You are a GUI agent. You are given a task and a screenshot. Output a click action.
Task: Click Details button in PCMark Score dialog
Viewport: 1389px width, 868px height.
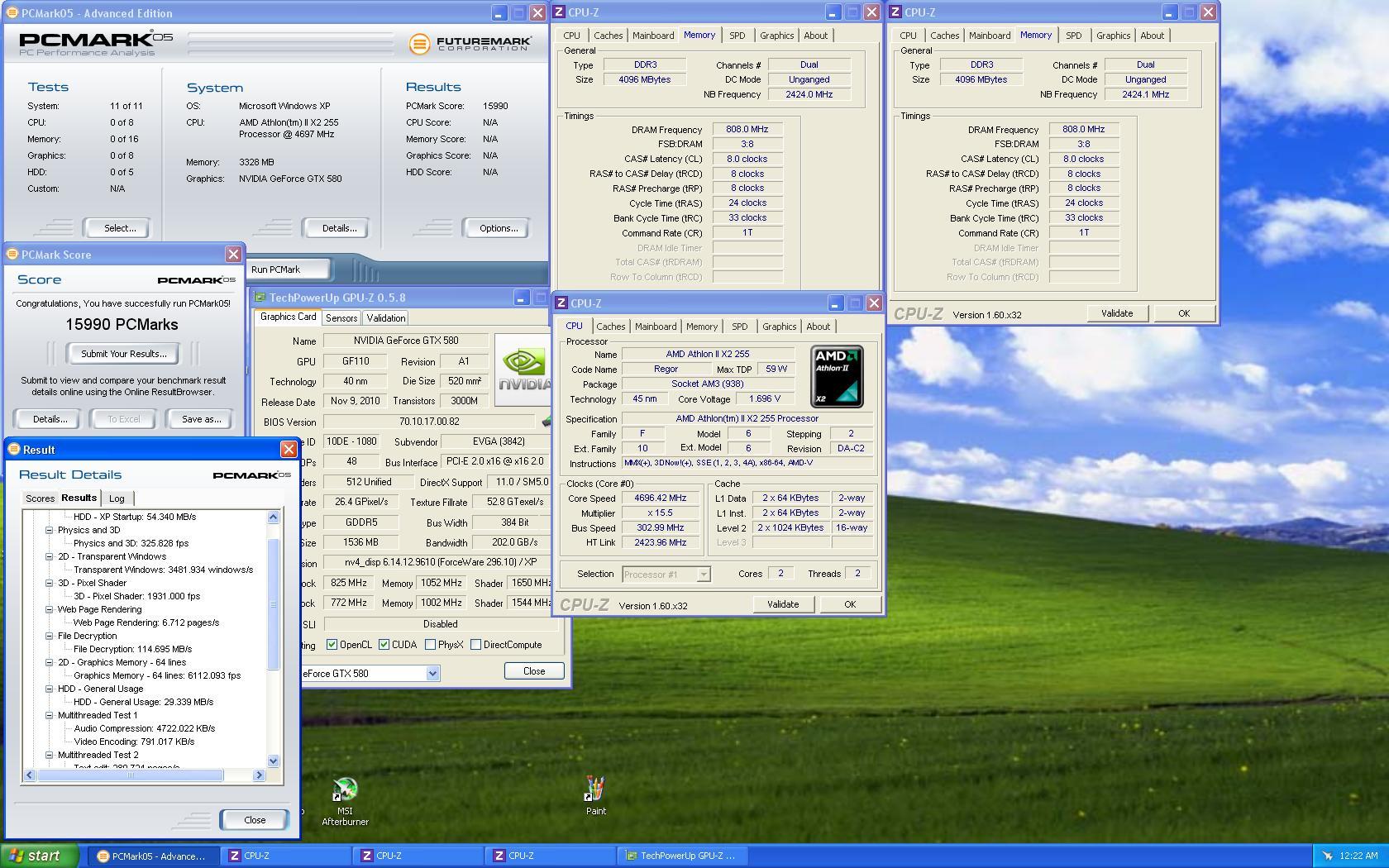point(50,419)
